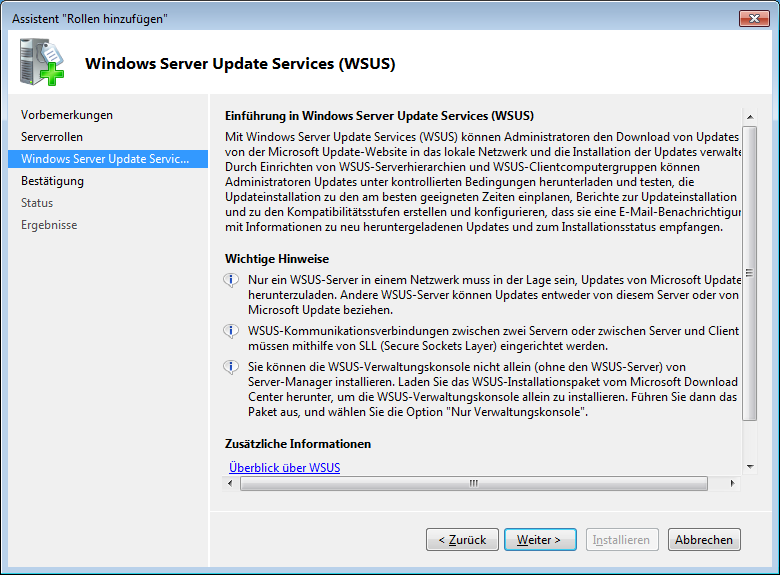The height and width of the screenshot is (575, 780).
Task: Click the heading 'Einführung in Windows Server Update Services (WSUS)'
Action: point(379,116)
